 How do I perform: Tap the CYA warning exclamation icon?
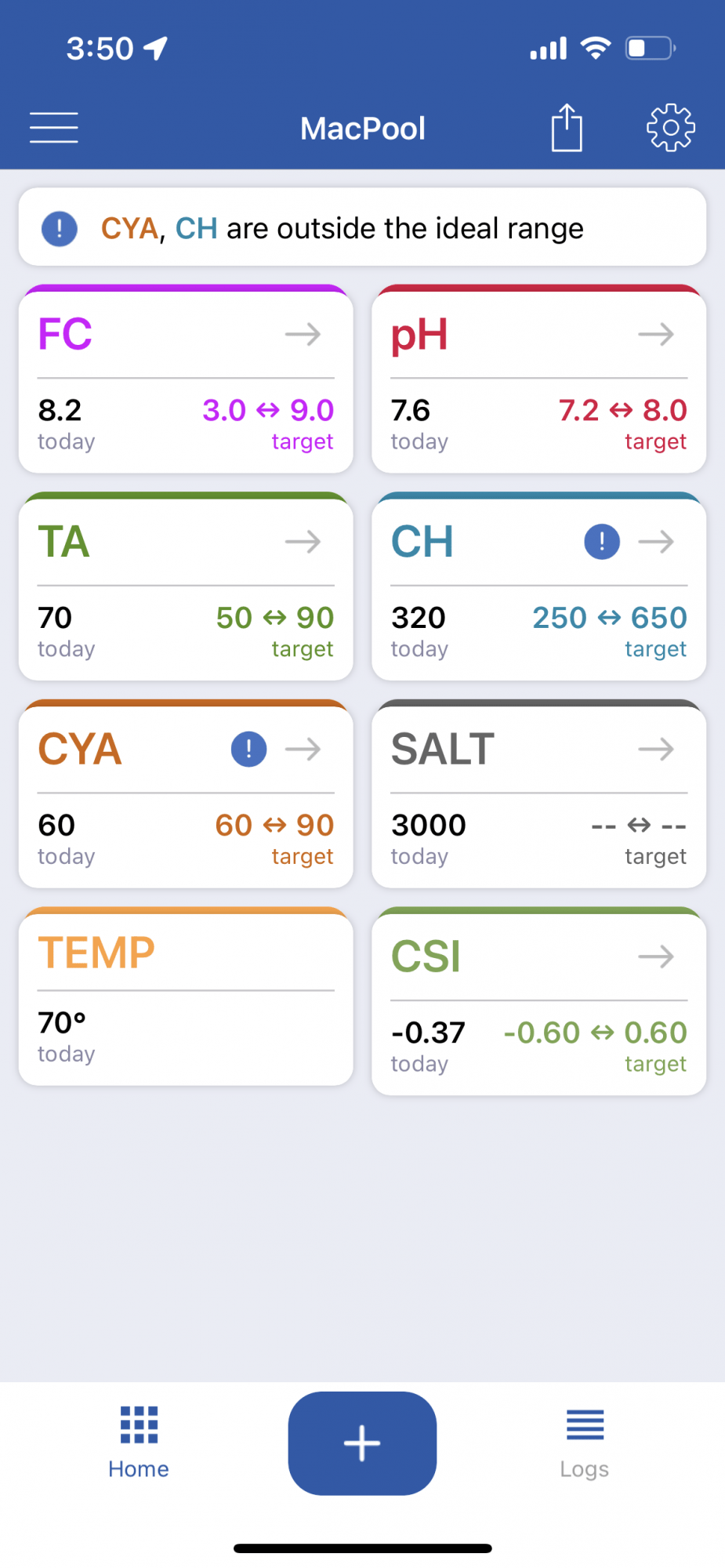coord(248,749)
